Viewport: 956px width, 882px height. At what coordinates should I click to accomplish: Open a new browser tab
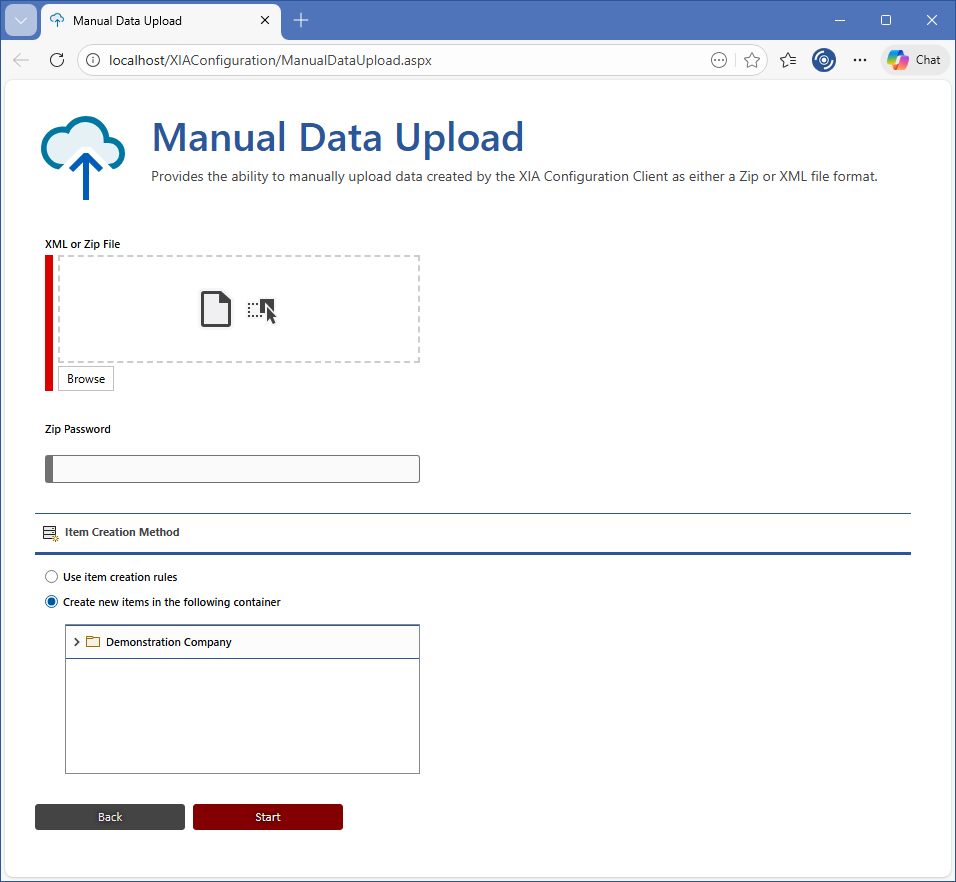(301, 20)
